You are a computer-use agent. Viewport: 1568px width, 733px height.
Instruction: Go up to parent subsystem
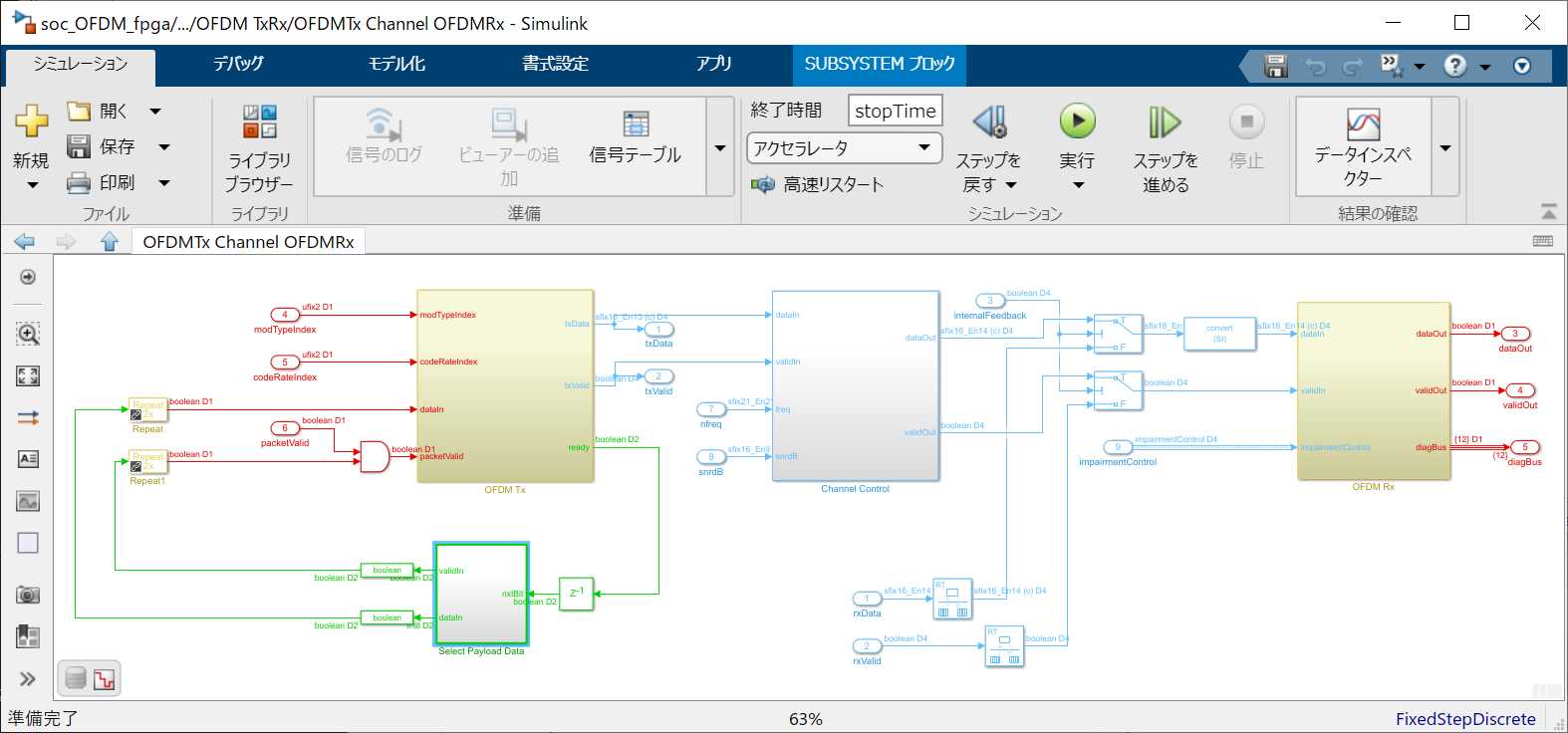[x=110, y=241]
